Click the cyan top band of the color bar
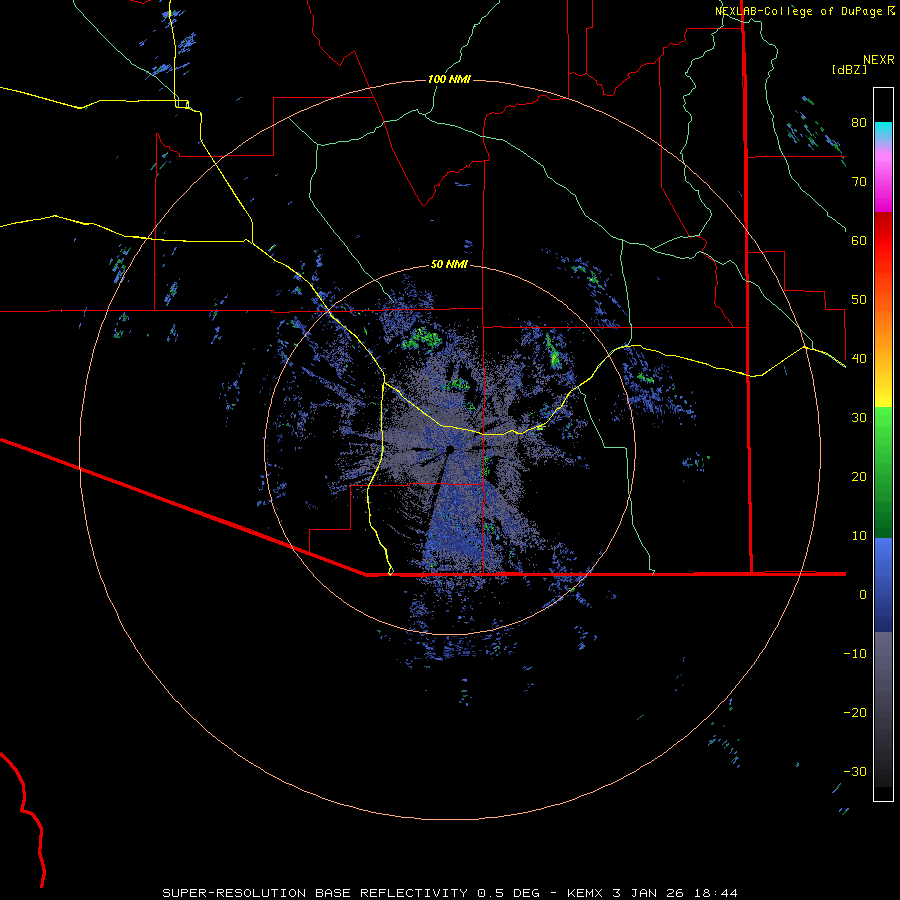The image size is (900, 900). coord(883,132)
